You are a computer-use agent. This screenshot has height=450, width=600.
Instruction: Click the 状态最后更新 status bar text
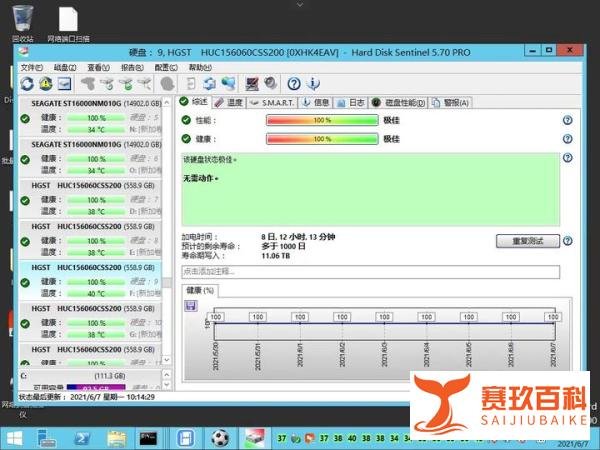click(87, 397)
